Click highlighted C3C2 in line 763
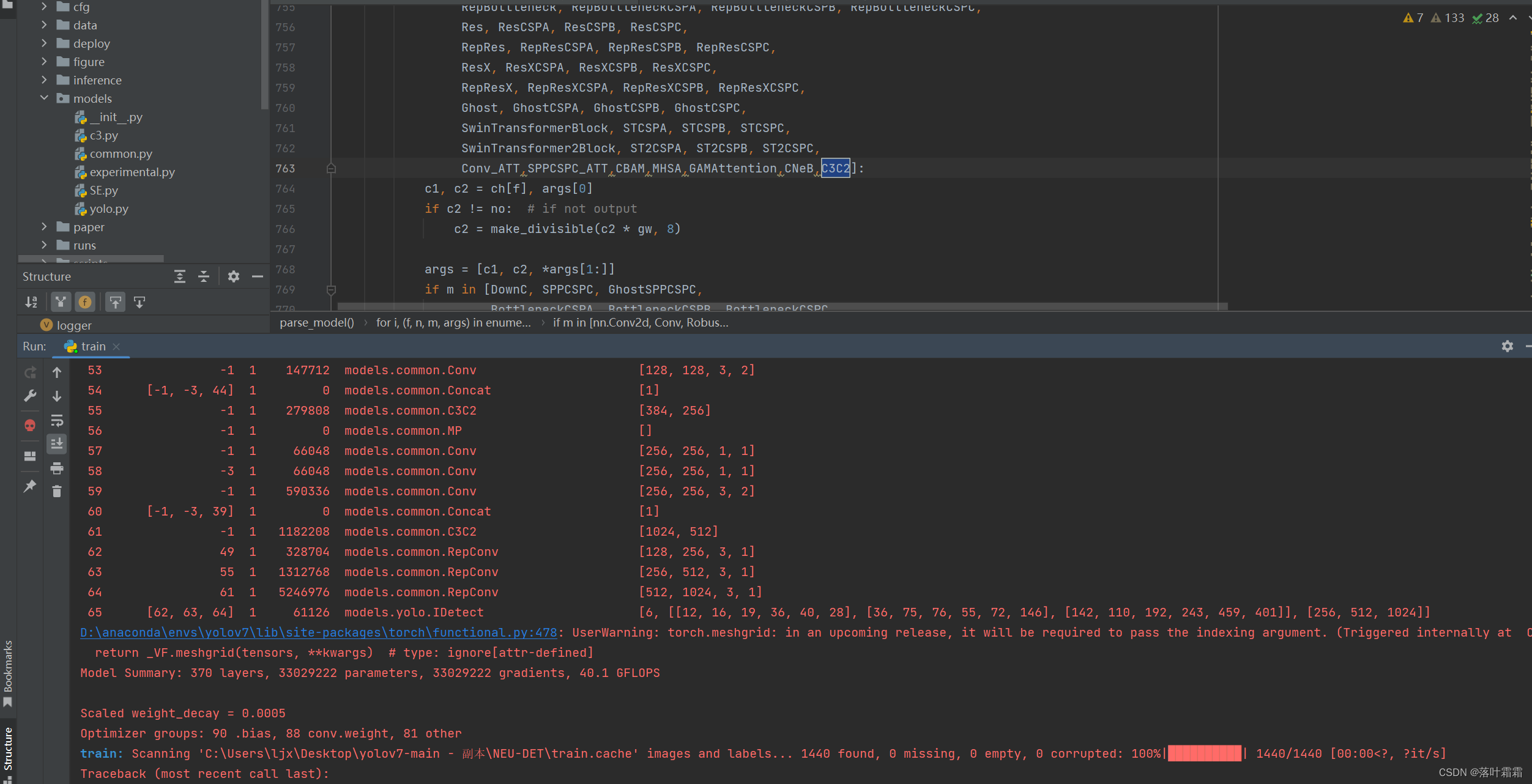 [x=835, y=168]
